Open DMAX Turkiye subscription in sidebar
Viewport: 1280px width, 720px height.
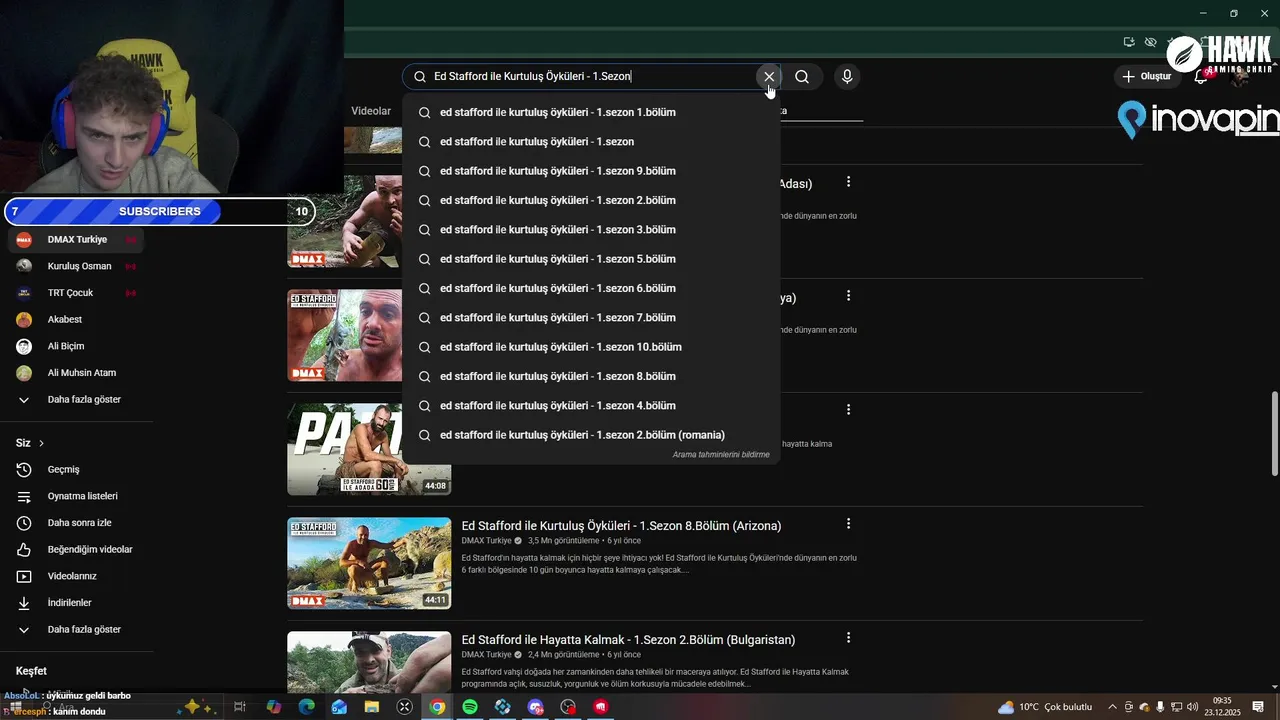[76, 240]
